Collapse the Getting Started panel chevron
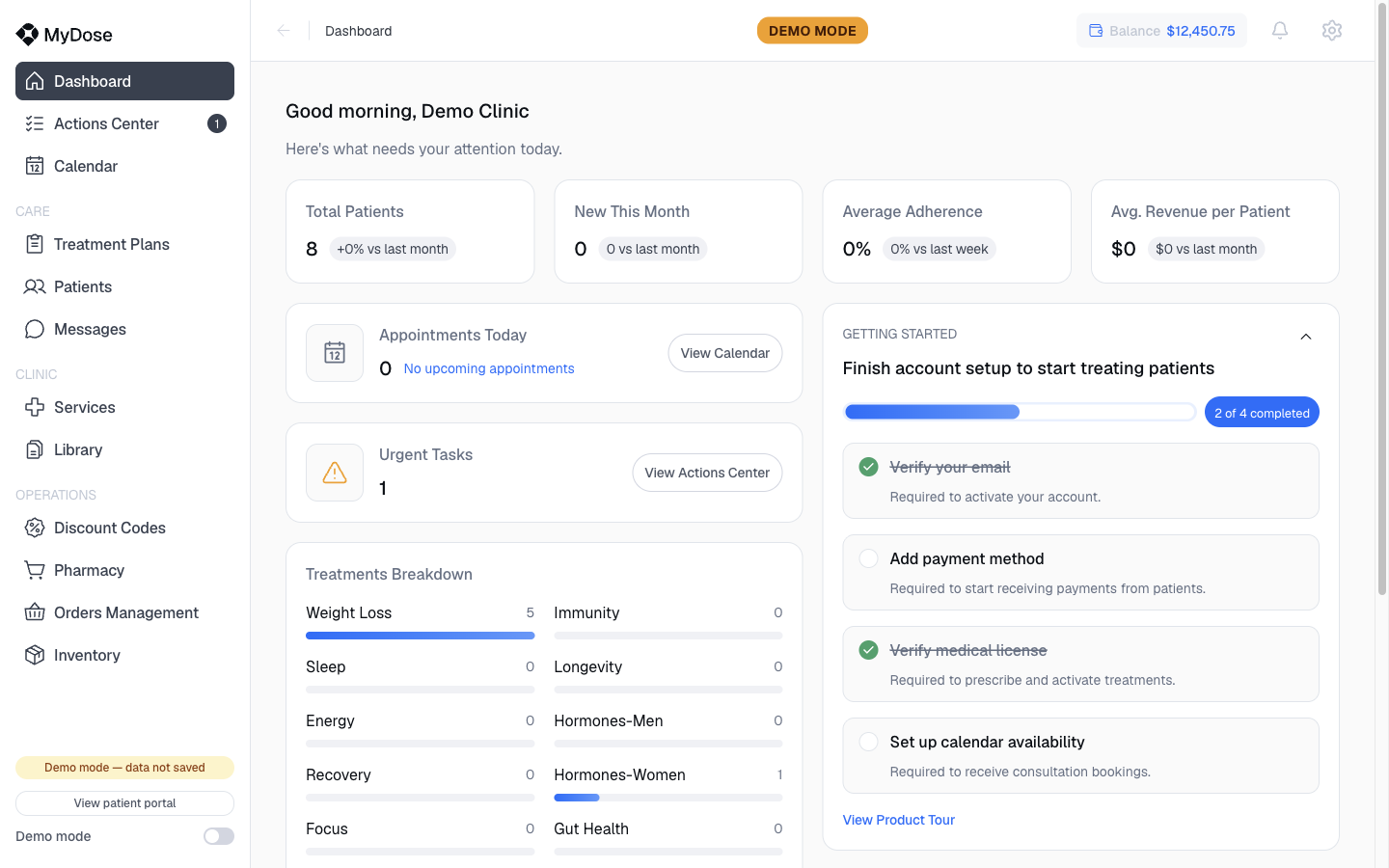Viewport: 1389px width, 868px height. coord(1306,337)
